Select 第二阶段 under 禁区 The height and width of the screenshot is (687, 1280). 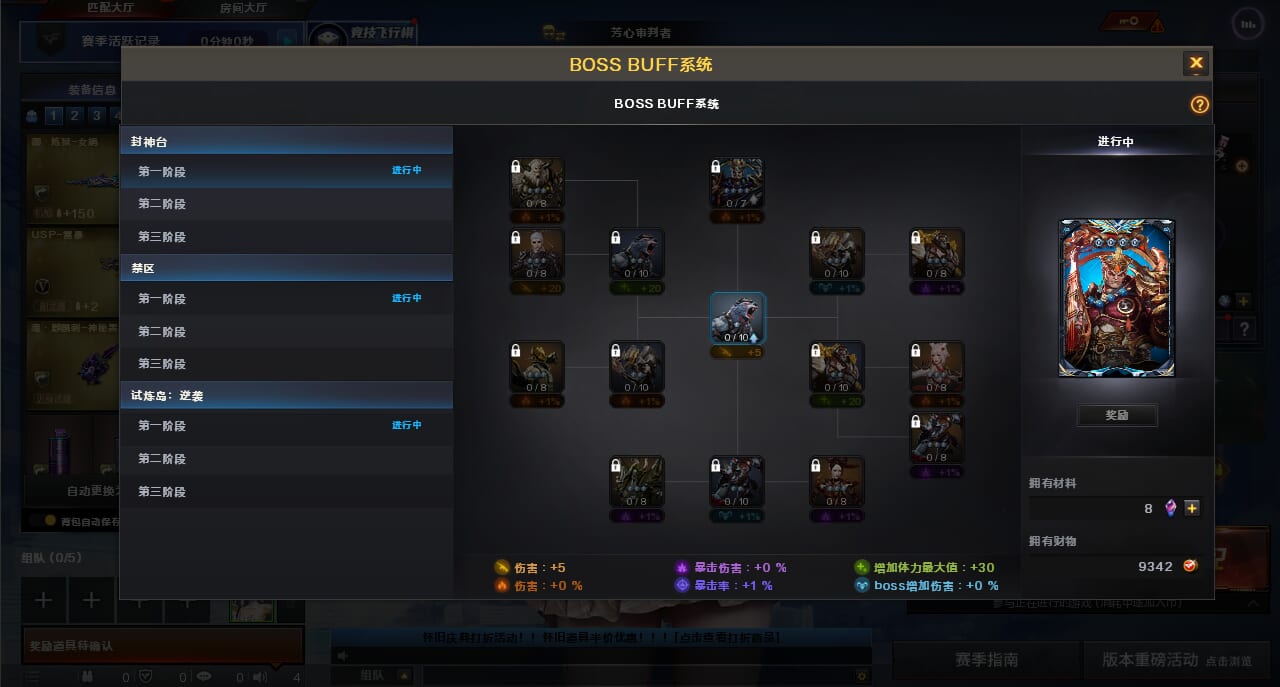coord(286,331)
